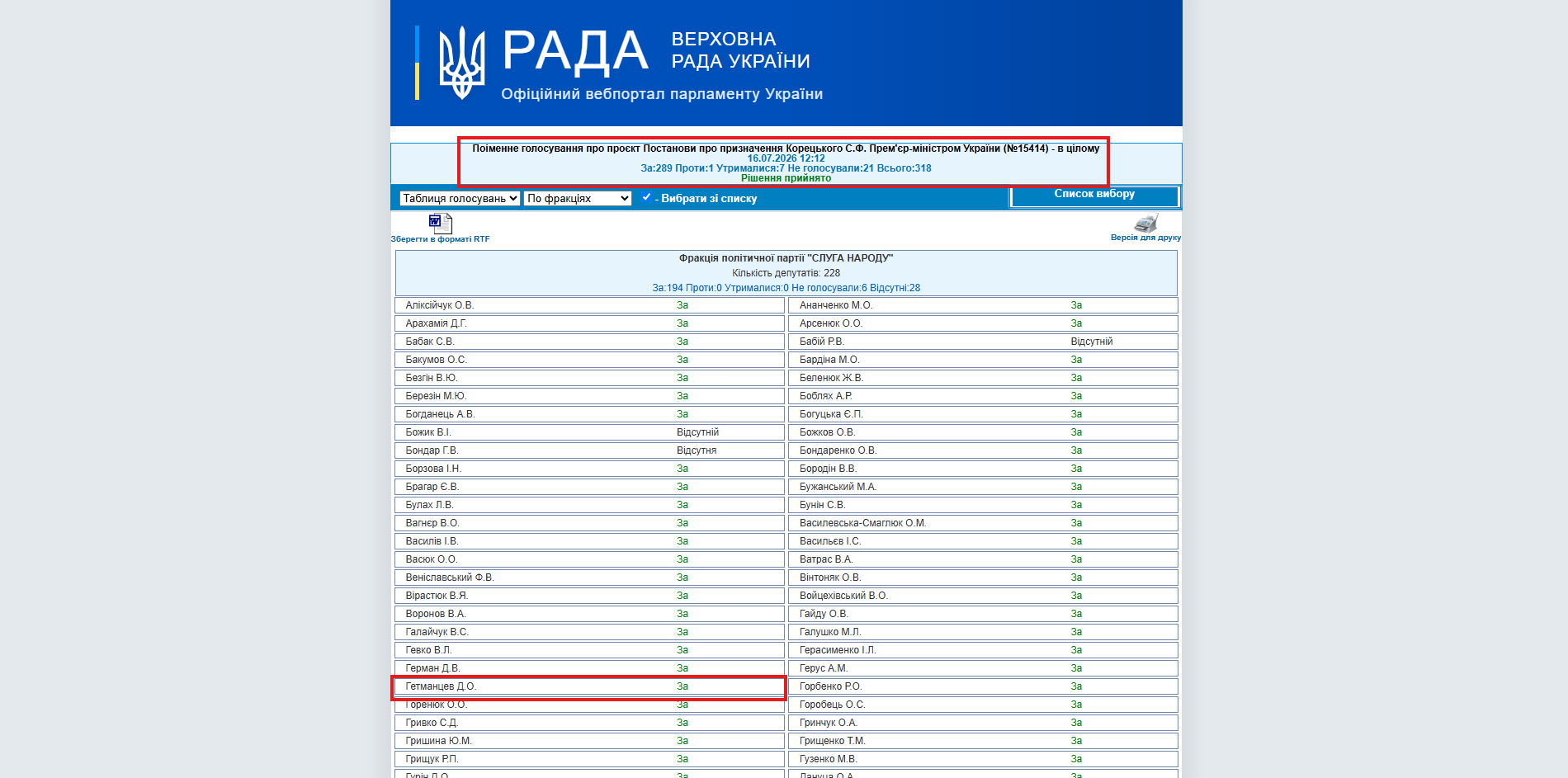Click 'Відсутня' status for Бондар Г.В.

(x=697, y=450)
